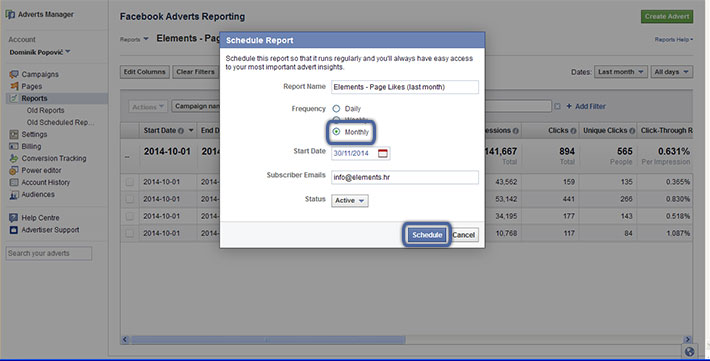Screen dimensions: 710x361
Task: Click the Subscriber Emails field
Action: pos(405,178)
